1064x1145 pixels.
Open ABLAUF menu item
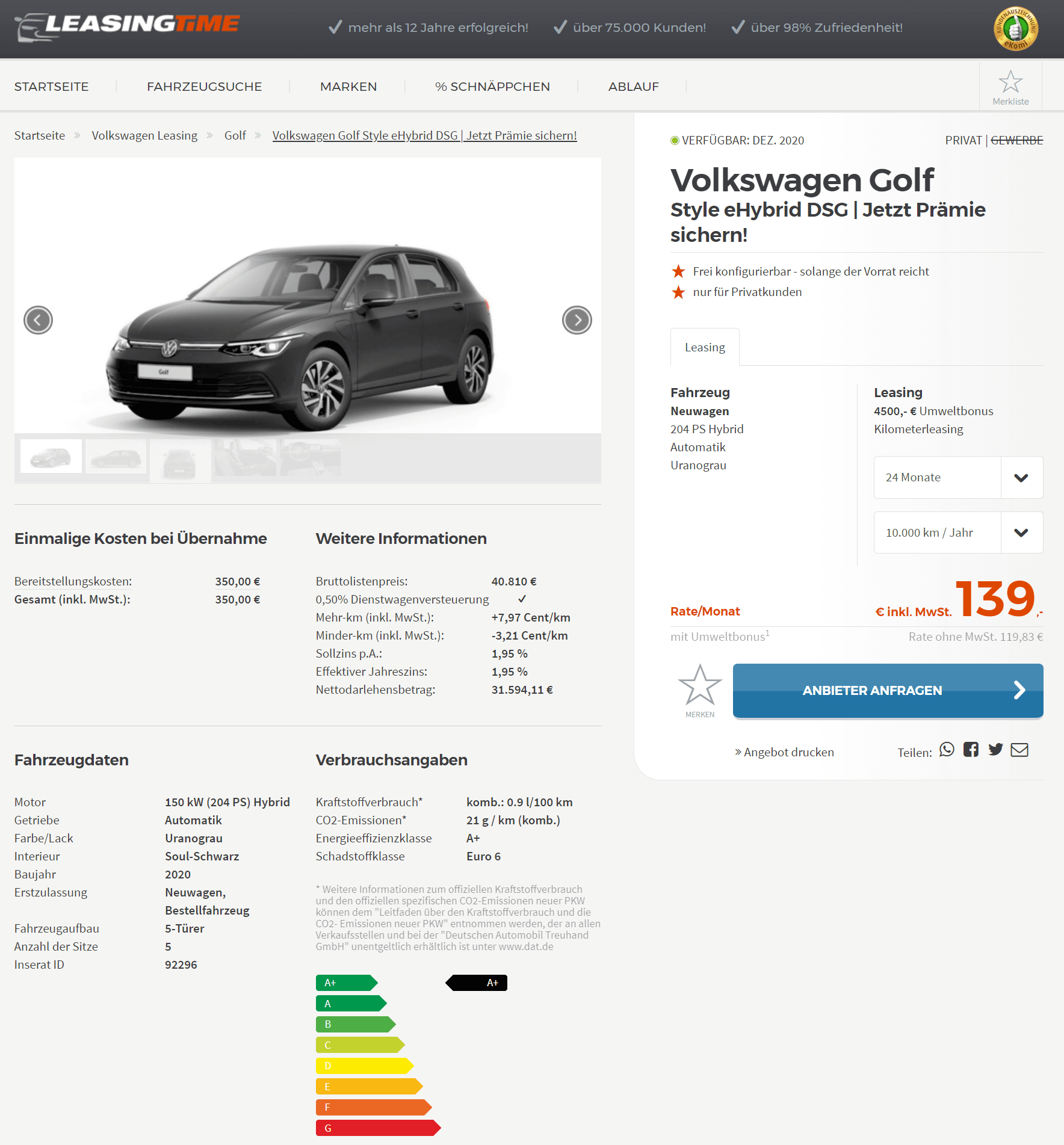tap(634, 87)
